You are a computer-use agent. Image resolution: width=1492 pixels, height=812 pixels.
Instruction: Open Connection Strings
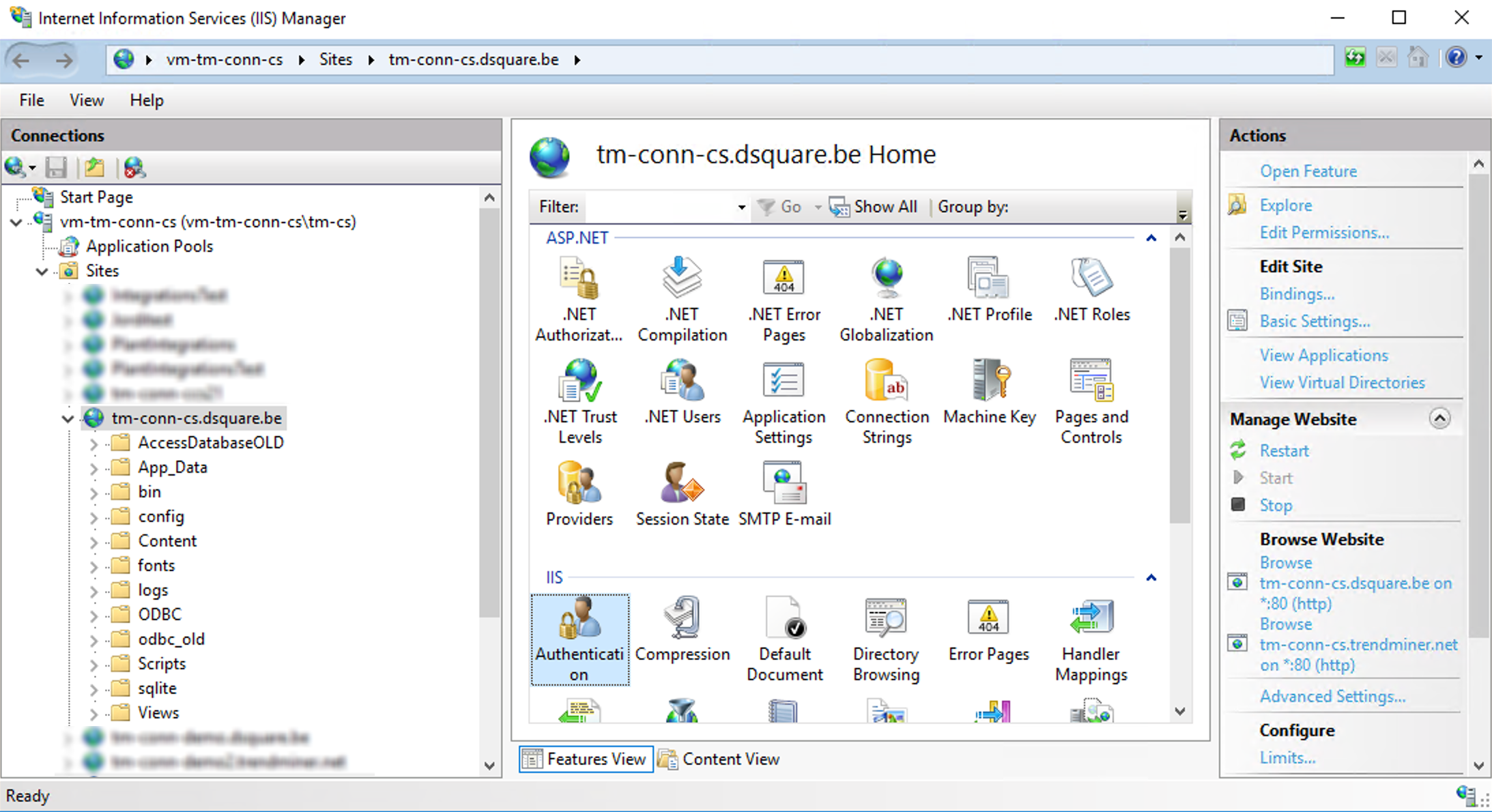(x=886, y=403)
